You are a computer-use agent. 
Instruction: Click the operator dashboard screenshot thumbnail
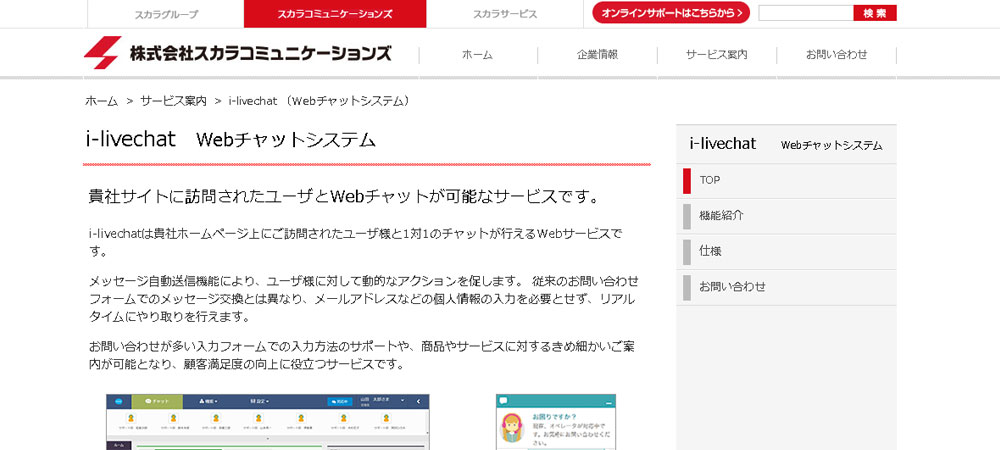(x=268, y=422)
